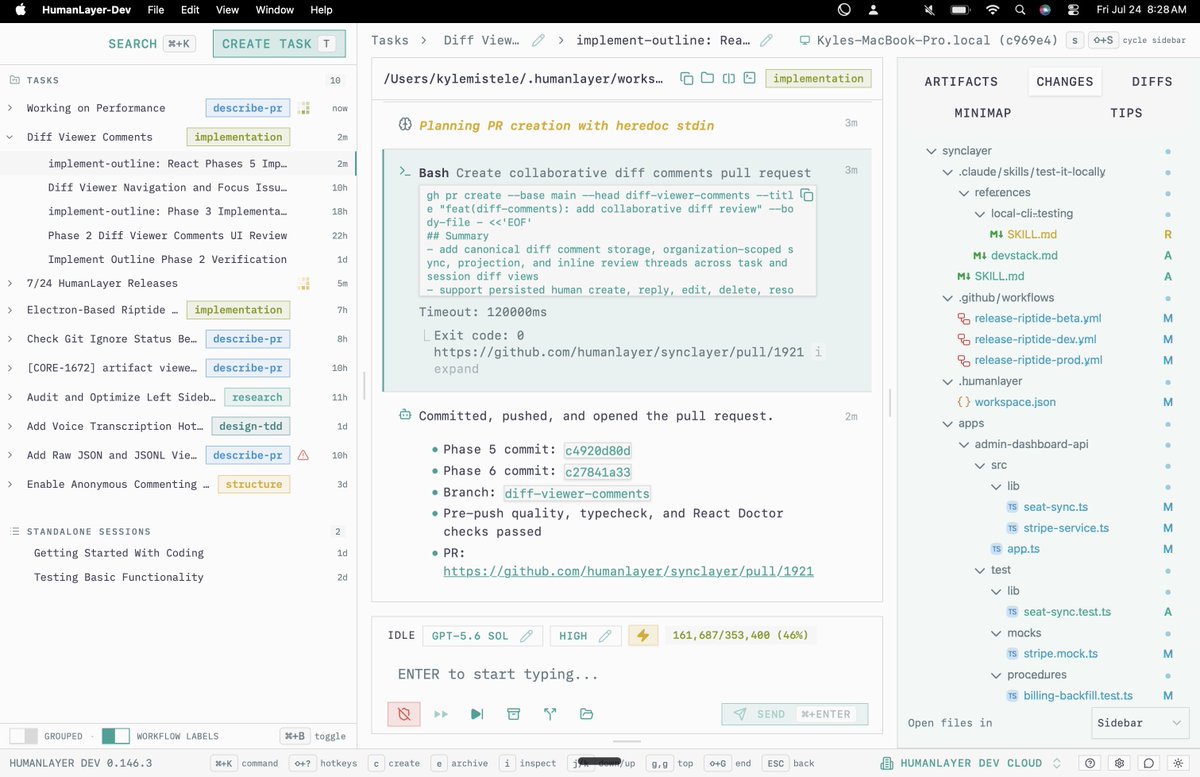Open terminal icon beside the implementation tag
Viewport: 1200px width, 777px height.
tap(749, 78)
